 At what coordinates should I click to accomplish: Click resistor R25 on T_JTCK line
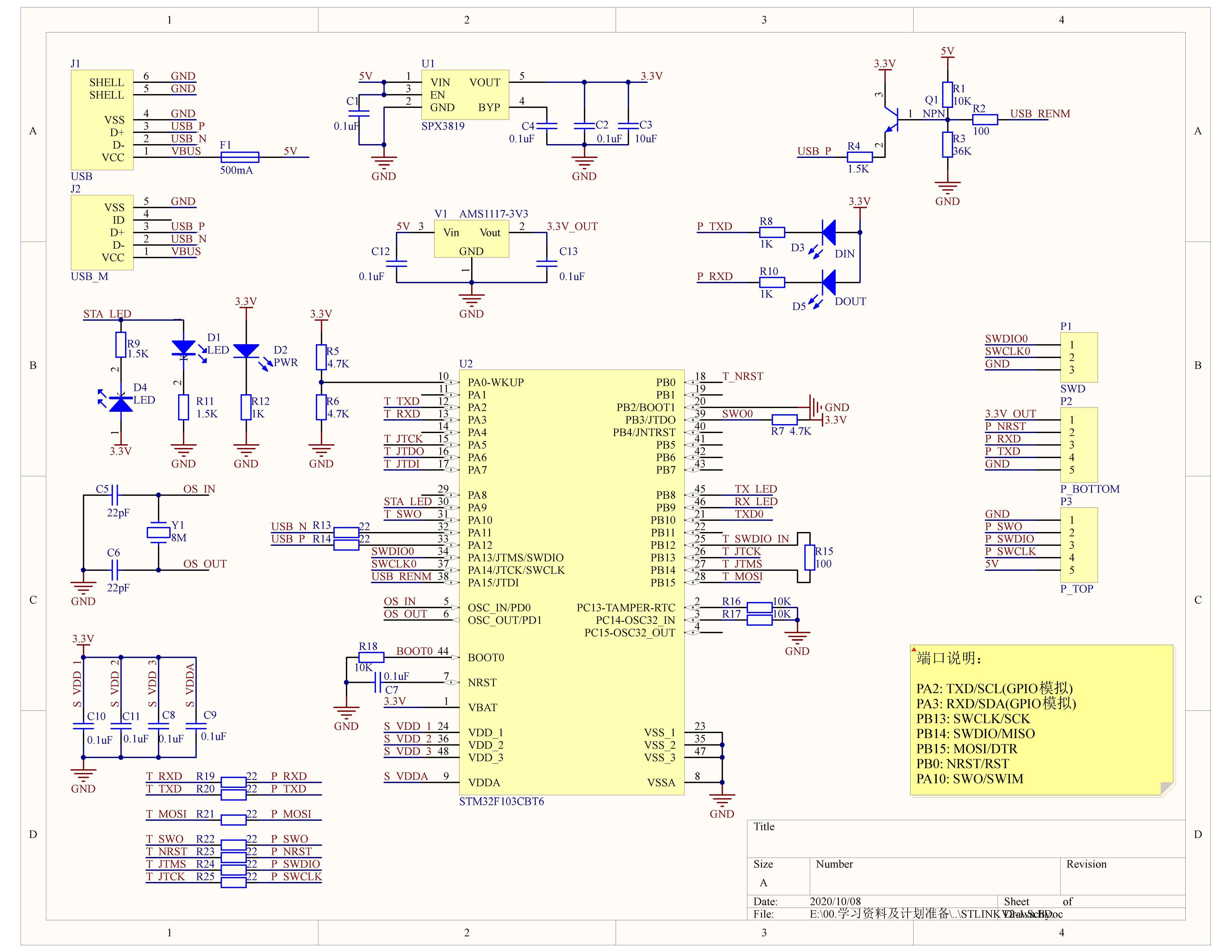pyautogui.click(x=233, y=883)
